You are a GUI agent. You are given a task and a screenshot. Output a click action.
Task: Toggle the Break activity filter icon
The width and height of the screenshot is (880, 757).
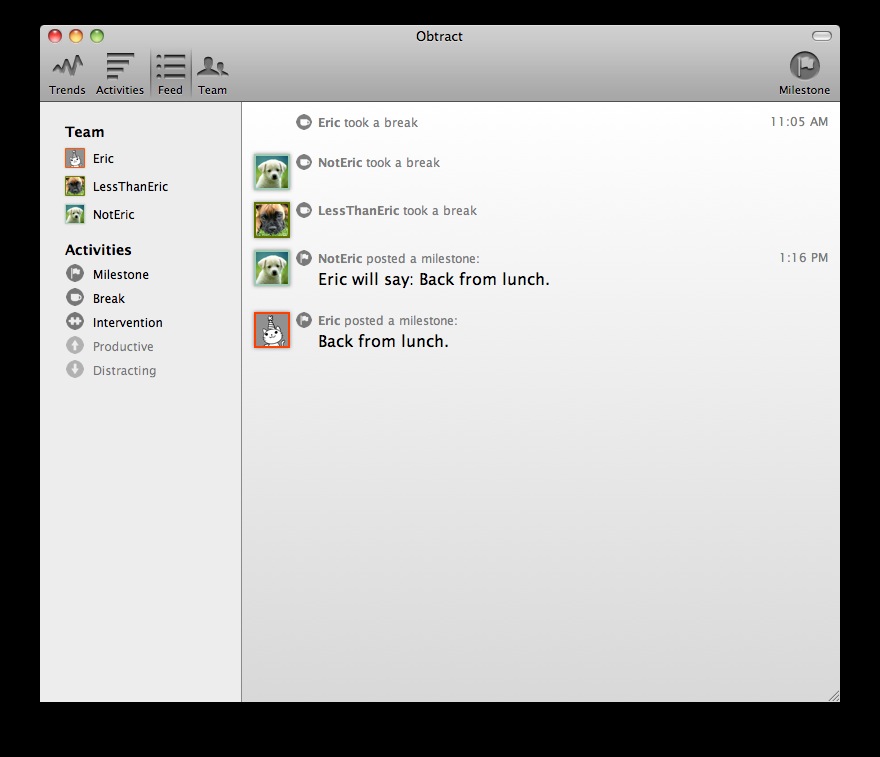(75, 297)
